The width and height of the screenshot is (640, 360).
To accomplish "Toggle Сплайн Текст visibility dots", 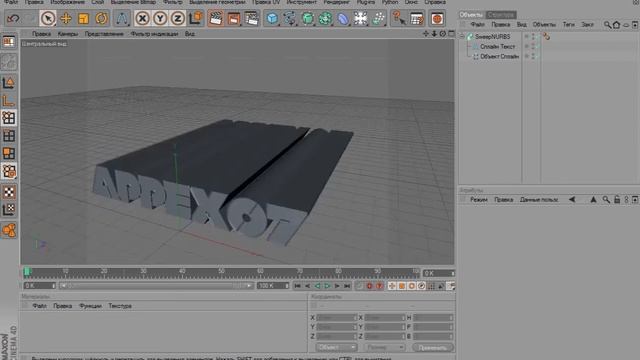I will tap(532, 47).
